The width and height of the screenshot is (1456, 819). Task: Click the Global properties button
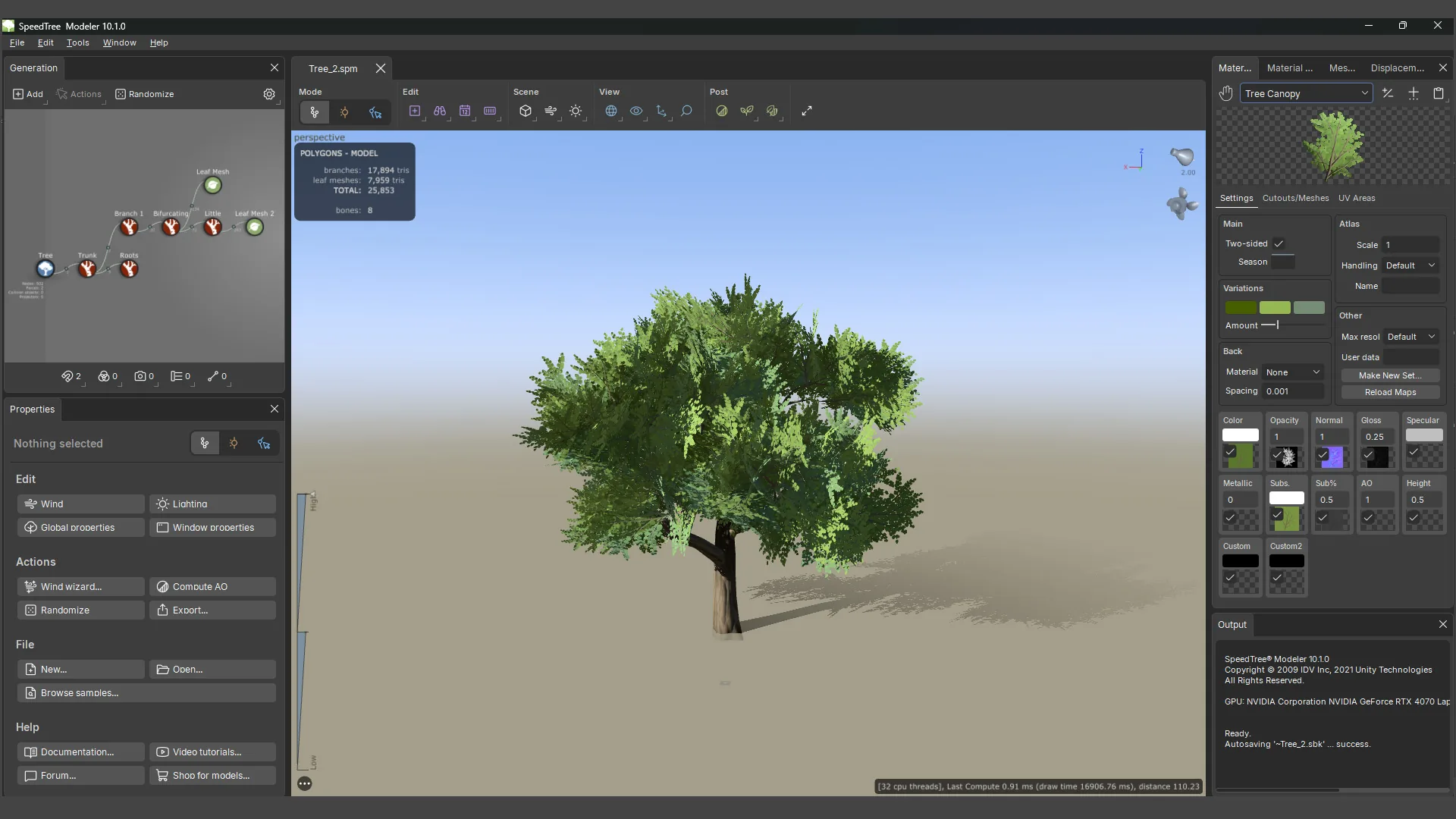(80, 527)
